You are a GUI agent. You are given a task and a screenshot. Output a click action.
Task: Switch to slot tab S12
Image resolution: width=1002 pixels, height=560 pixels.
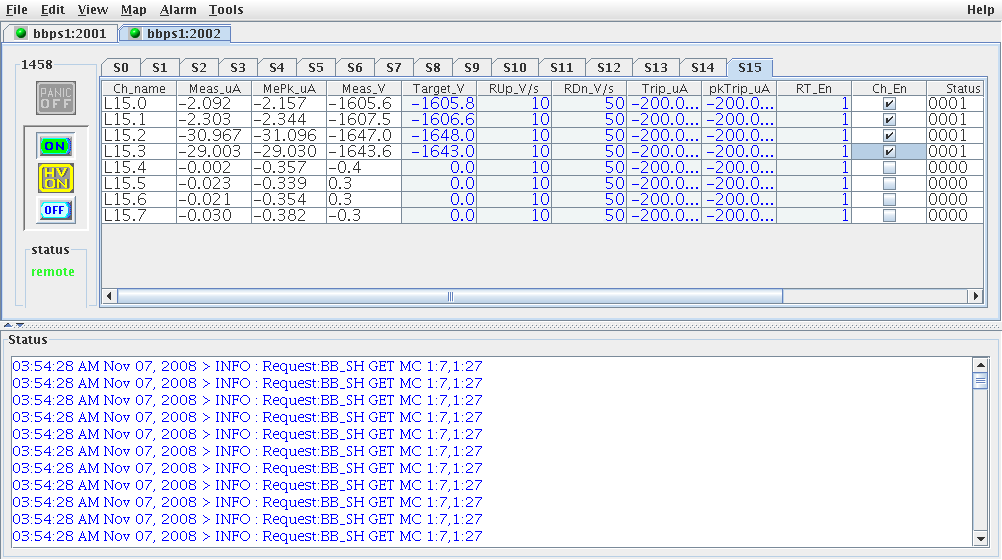tap(608, 68)
